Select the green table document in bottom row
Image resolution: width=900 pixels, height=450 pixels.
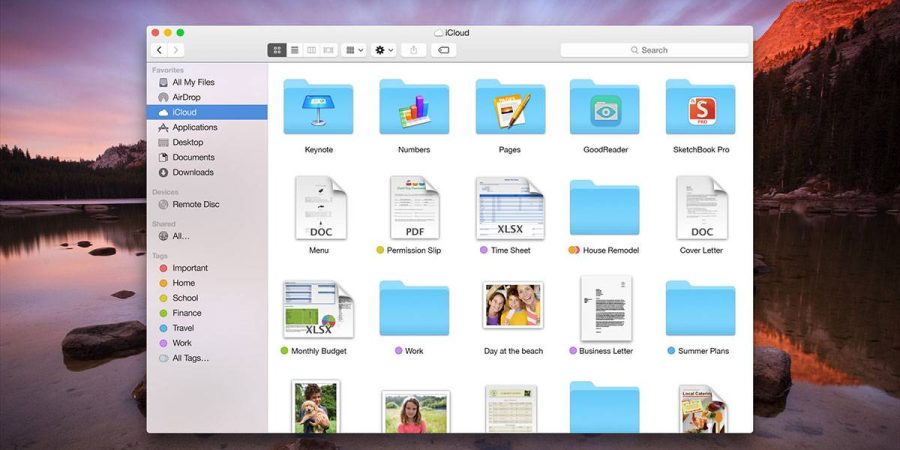pyautogui.click(x=511, y=409)
